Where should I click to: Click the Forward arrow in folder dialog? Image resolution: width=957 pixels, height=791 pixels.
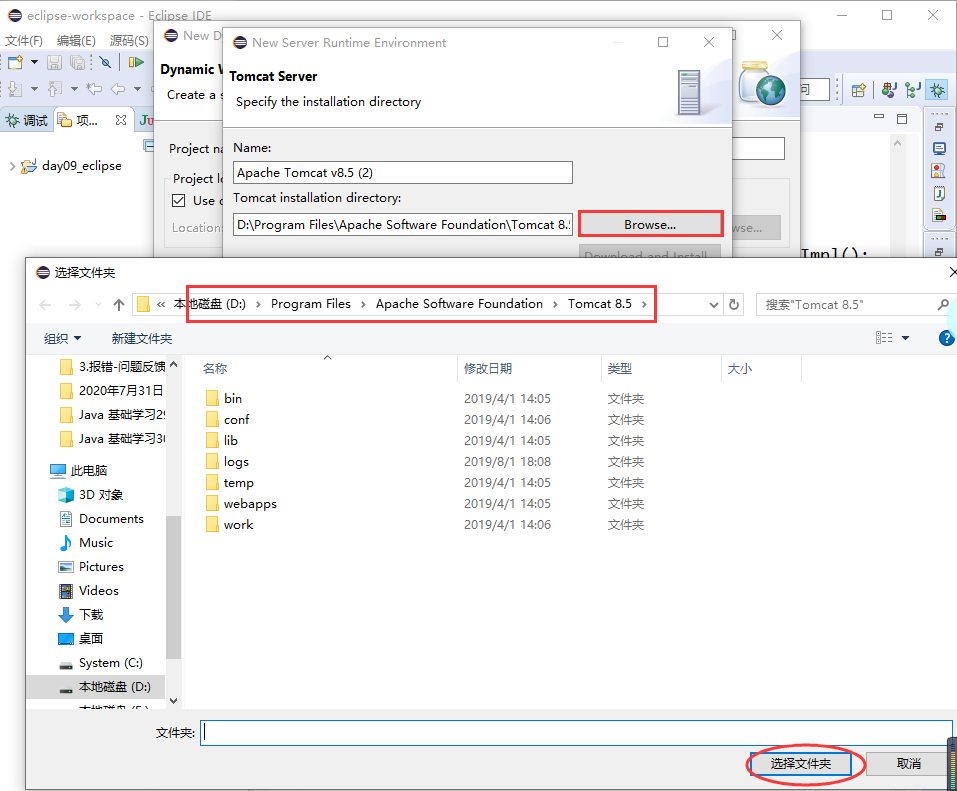coord(74,305)
